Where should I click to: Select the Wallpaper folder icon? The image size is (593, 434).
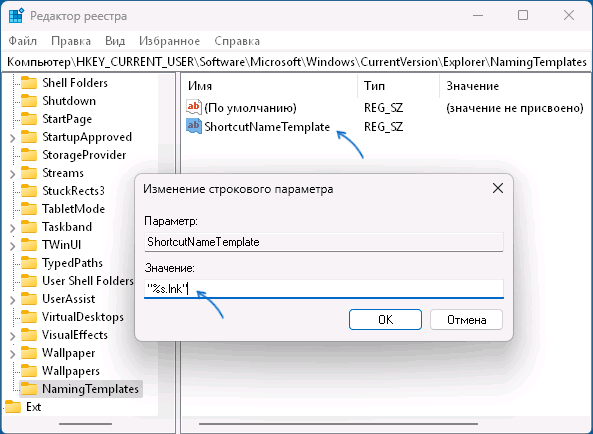coord(29,353)
